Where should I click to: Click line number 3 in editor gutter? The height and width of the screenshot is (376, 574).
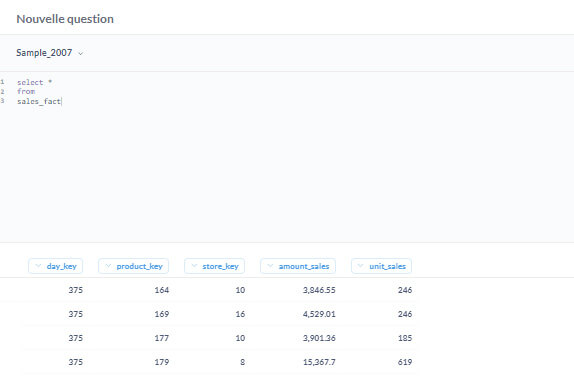(2, 101)
